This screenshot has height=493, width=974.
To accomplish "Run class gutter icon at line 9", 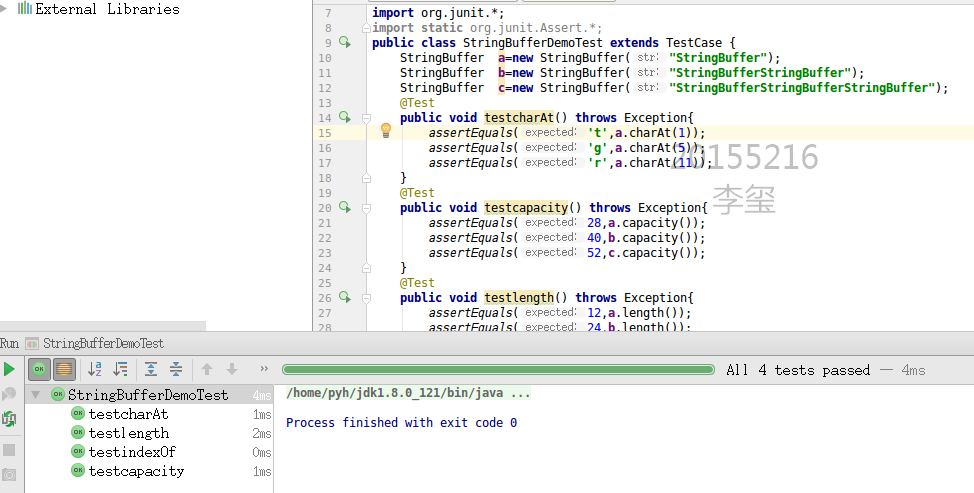I will pyautogui.click(x=345, y=42).
